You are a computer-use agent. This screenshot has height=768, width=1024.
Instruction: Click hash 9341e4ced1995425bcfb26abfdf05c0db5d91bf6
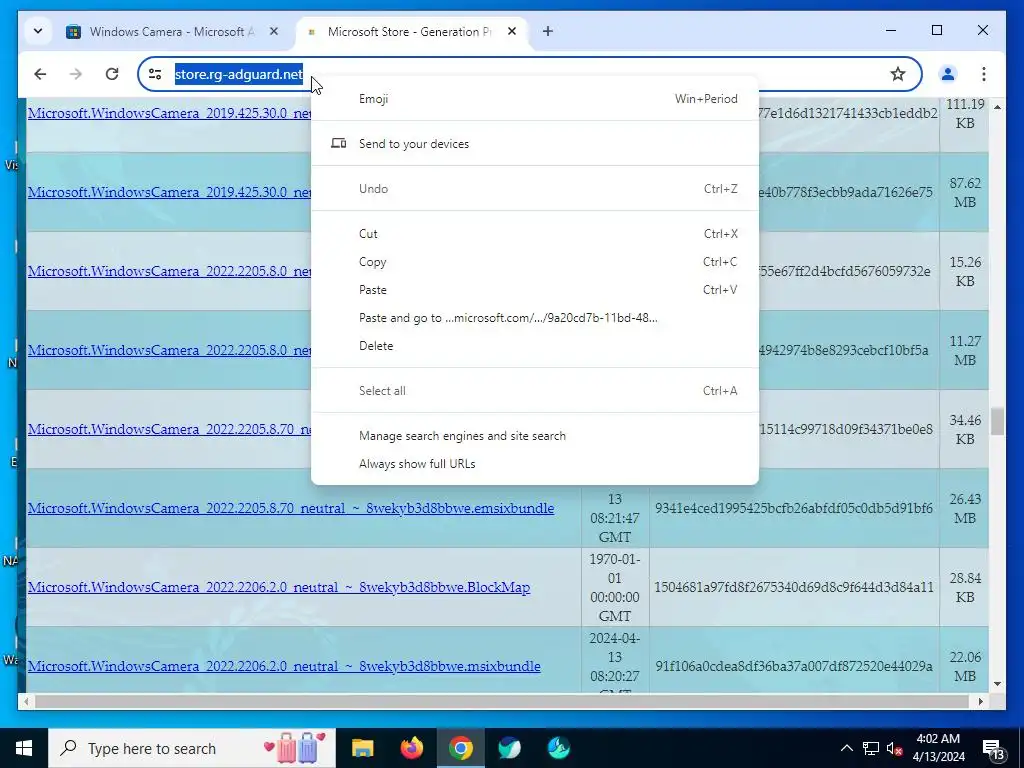click(x=793, y=508)
